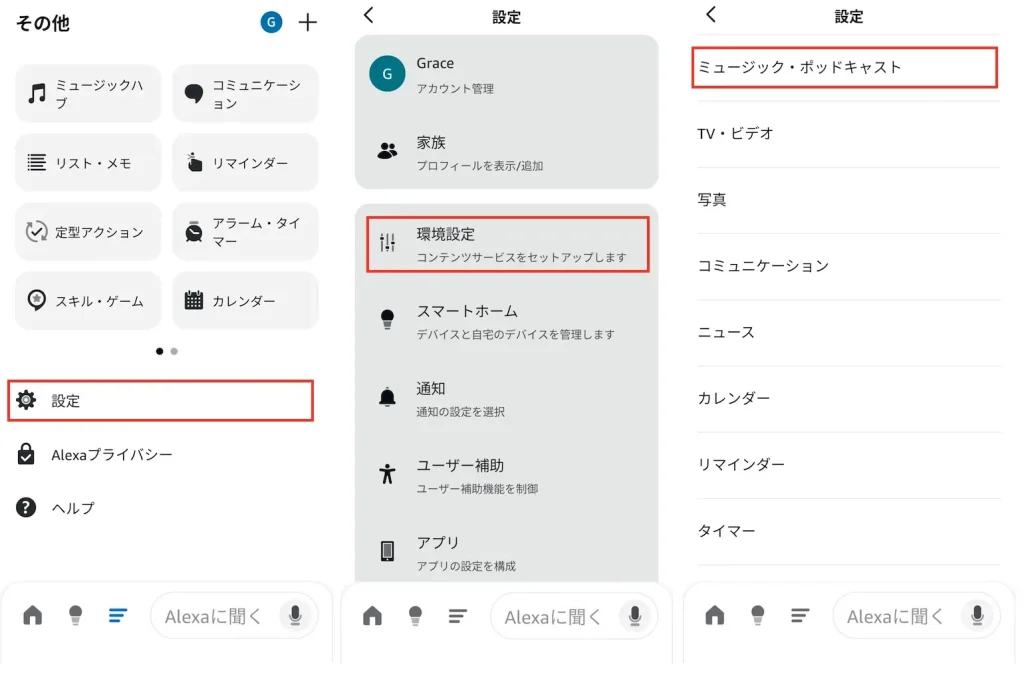Go back from right 設定 screen

click(x=712, y=14)
